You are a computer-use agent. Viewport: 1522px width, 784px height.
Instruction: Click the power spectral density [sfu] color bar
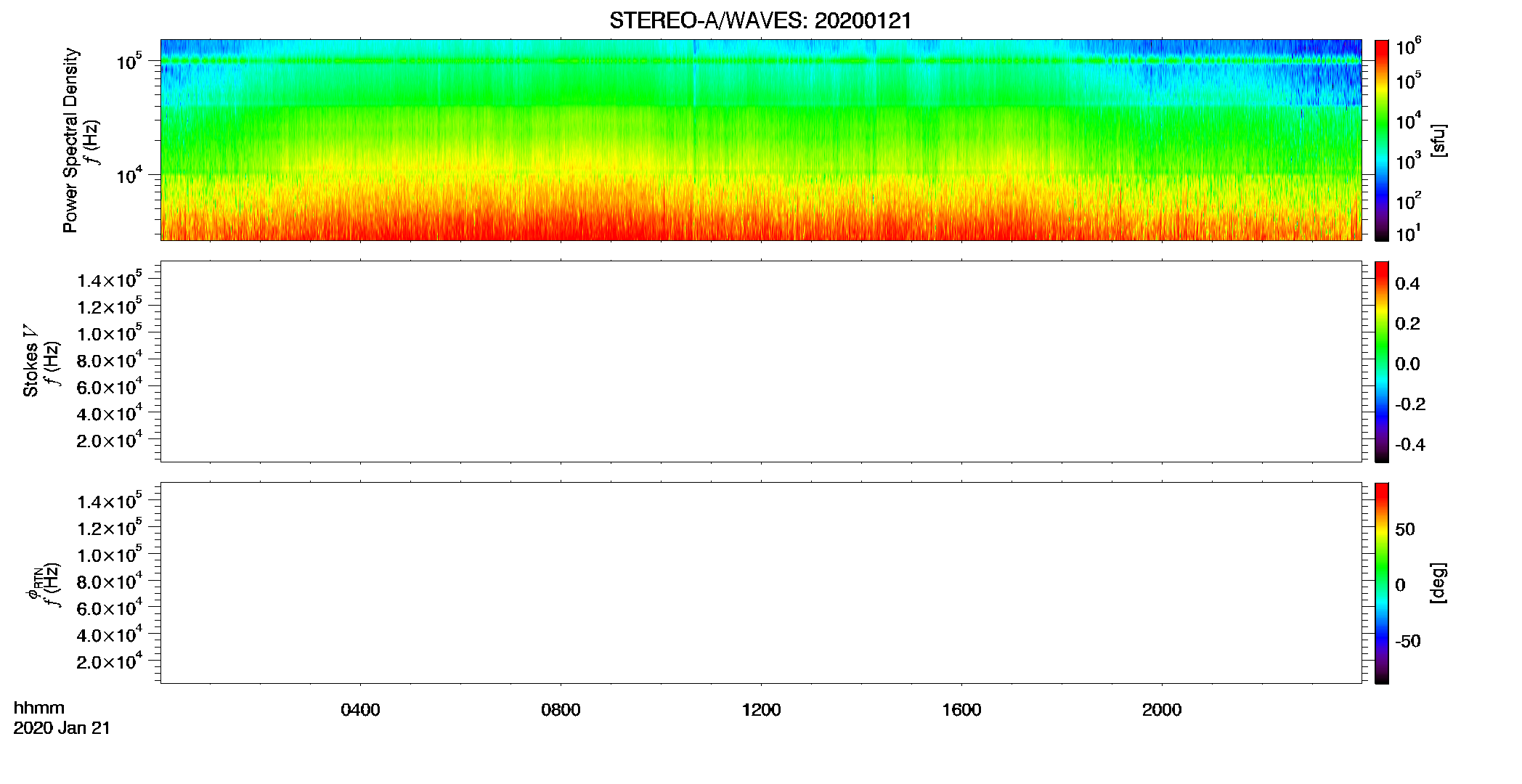click(x=1382, y=140)
